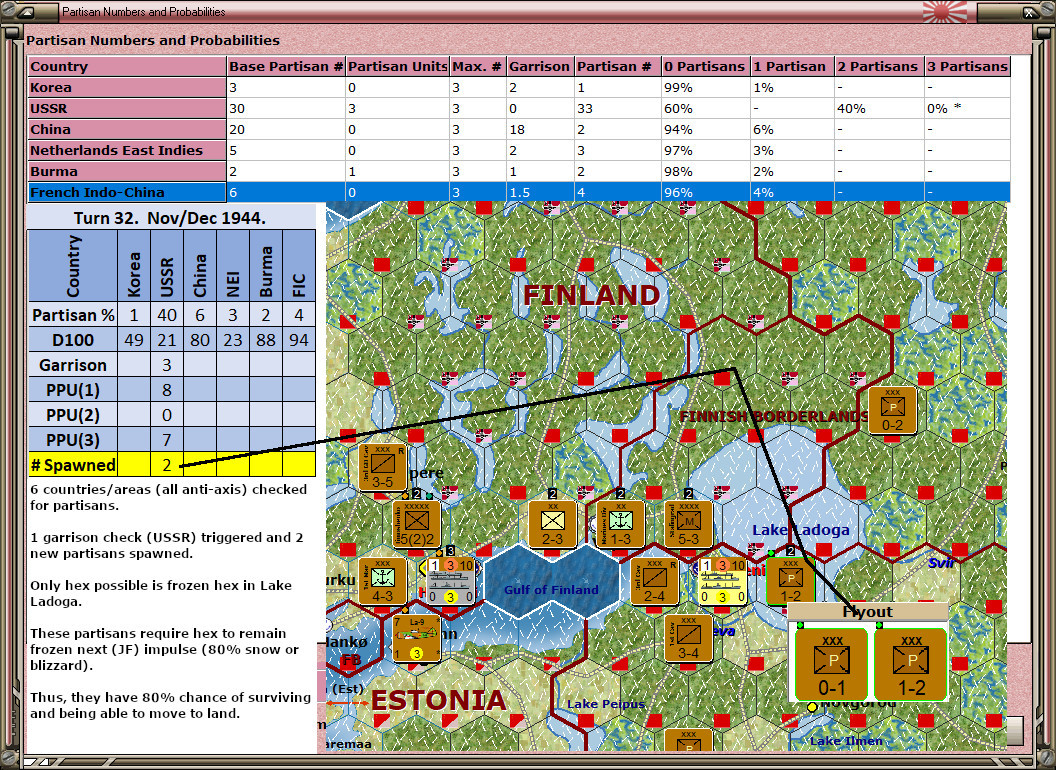Pick the 1-2 partisan in the Flyout

pos(911,664)
